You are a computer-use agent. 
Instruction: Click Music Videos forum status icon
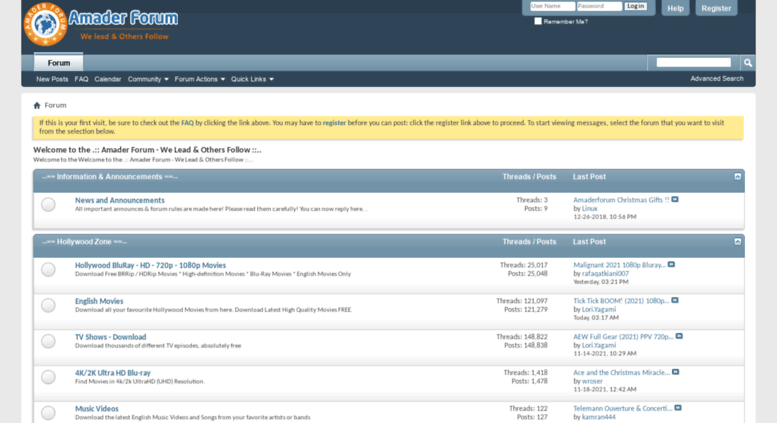point(48,413)
